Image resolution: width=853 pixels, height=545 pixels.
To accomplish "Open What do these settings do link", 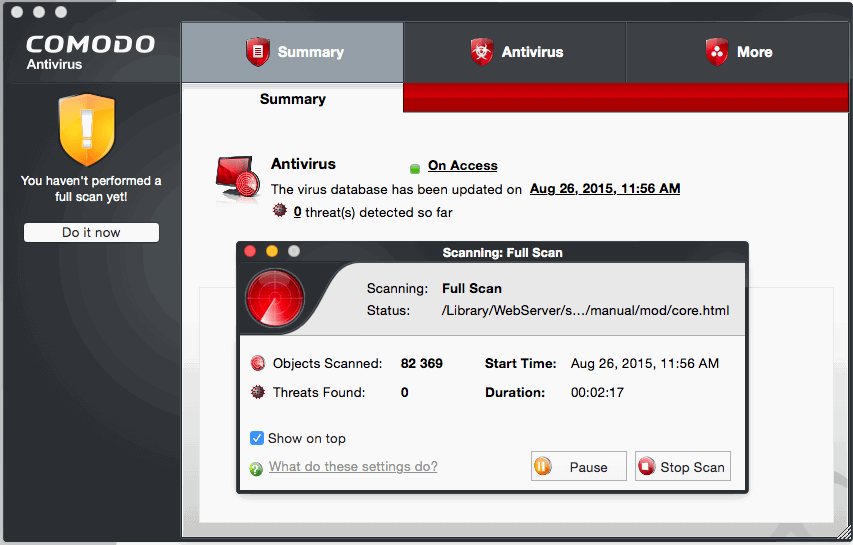I will pos(353,467).
